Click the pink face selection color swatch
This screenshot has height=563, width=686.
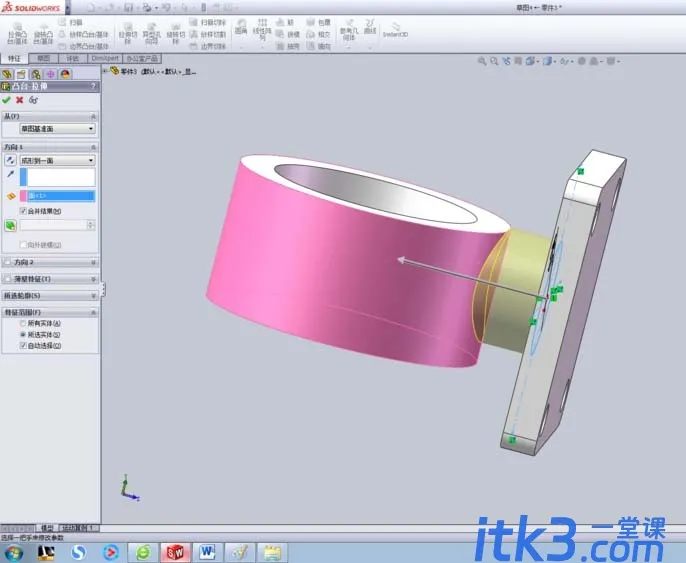[x=23, y=196]
